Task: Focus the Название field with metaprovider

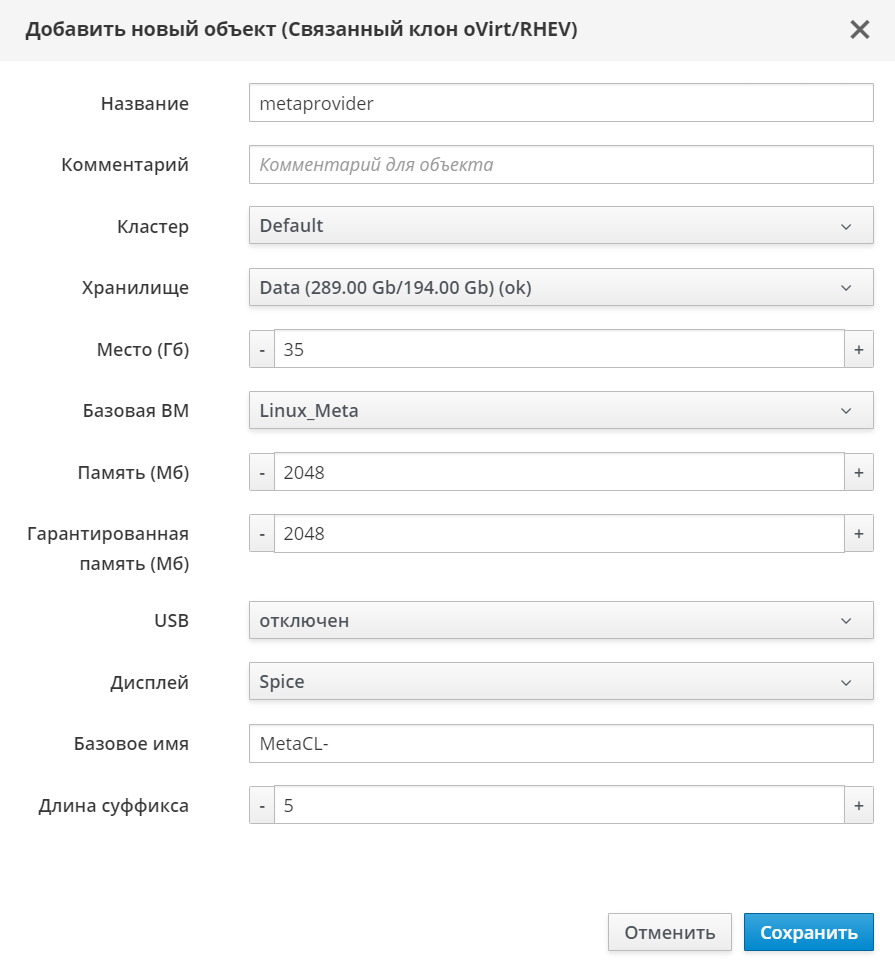Action: tap(560, 103)
